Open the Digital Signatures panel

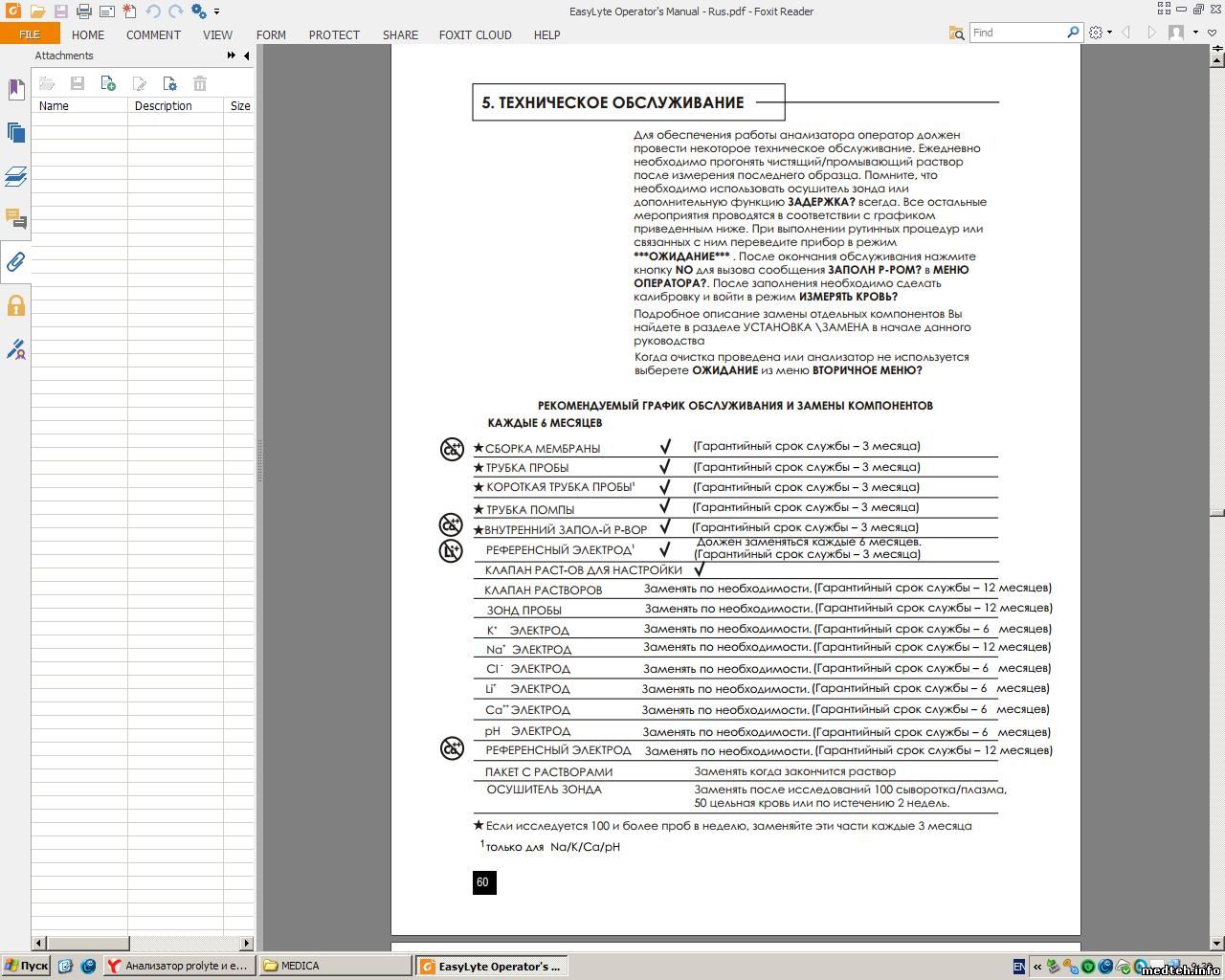[x=15, y=349]
